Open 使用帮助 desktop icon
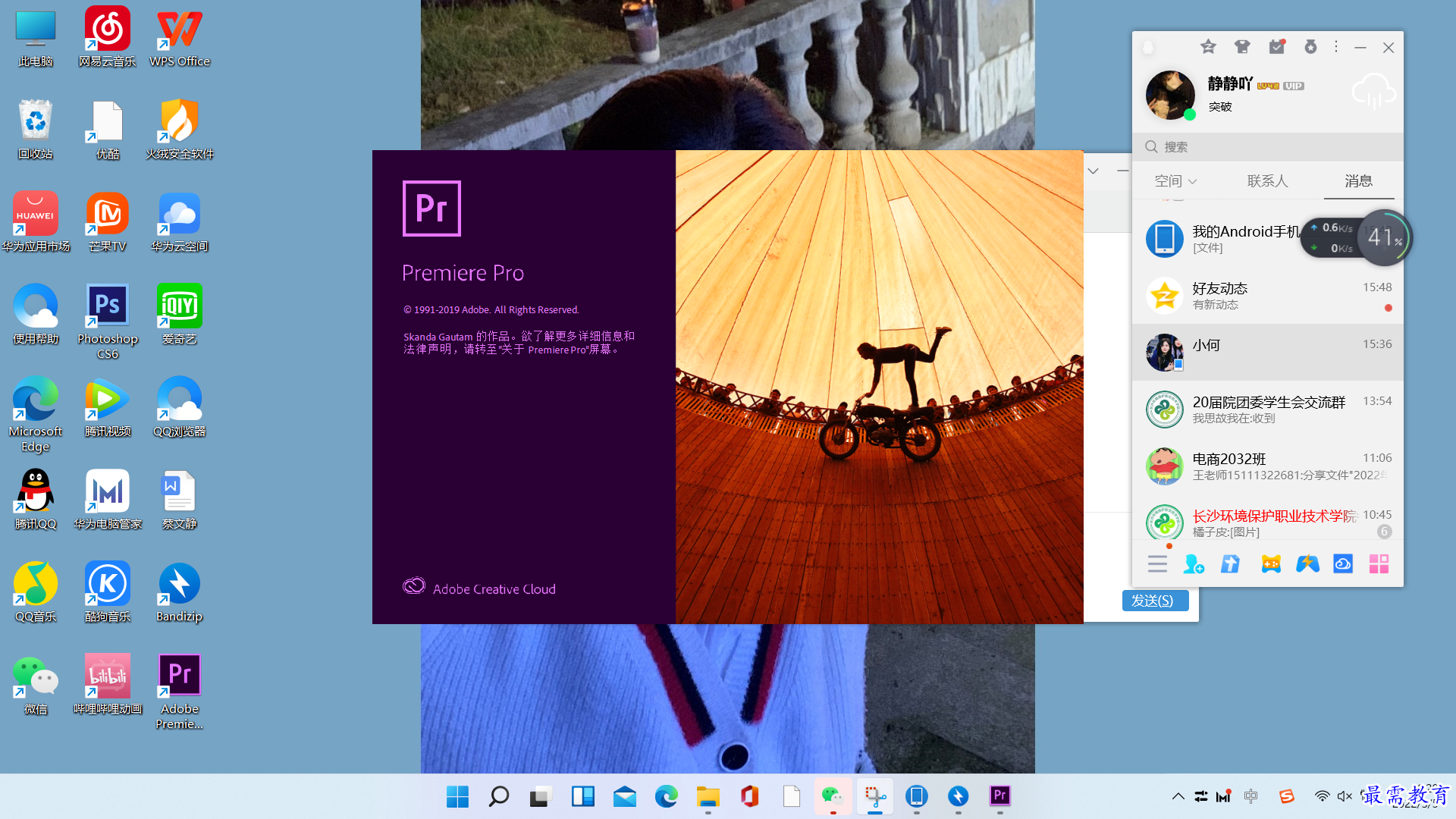 tap(36, 313)
